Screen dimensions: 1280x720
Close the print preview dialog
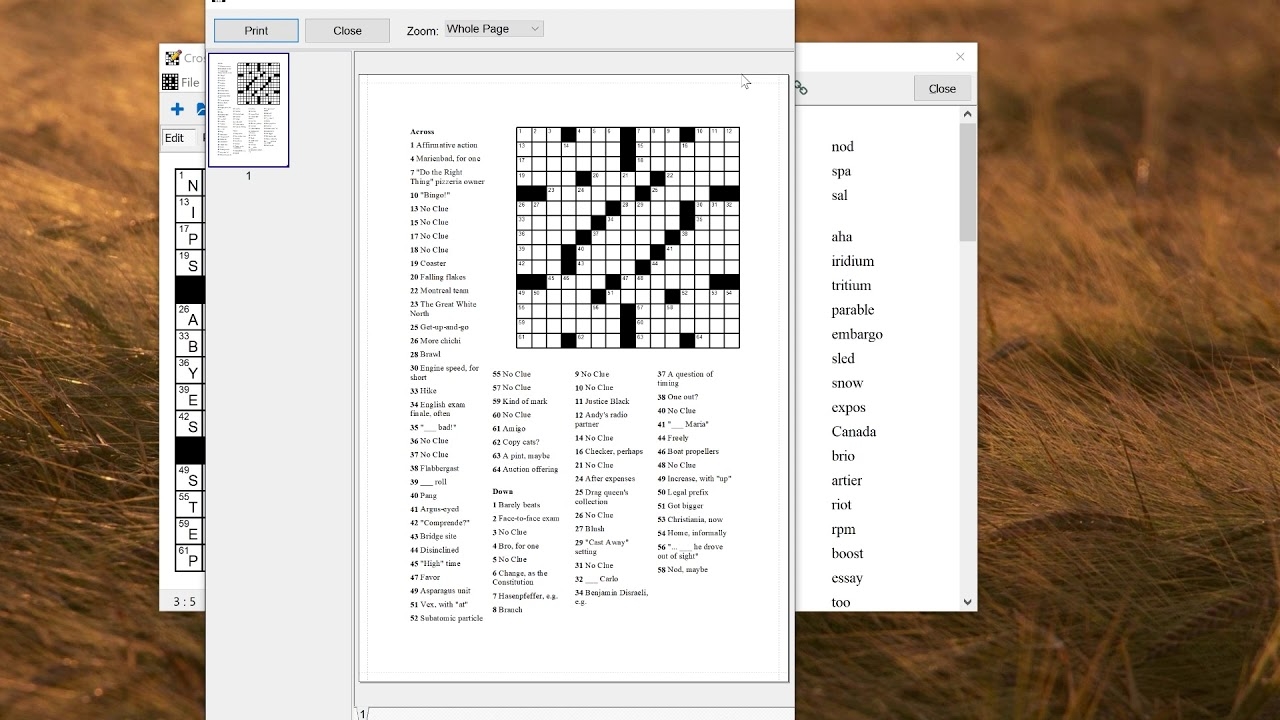coord(347,31)
